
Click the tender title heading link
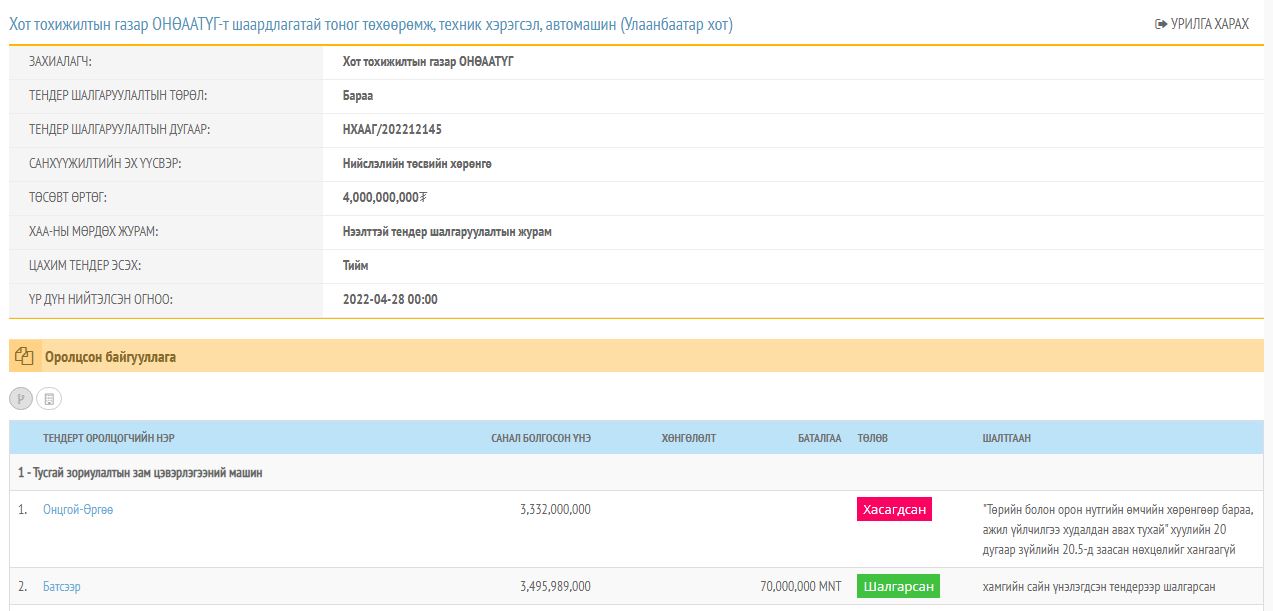click(371, 24)
